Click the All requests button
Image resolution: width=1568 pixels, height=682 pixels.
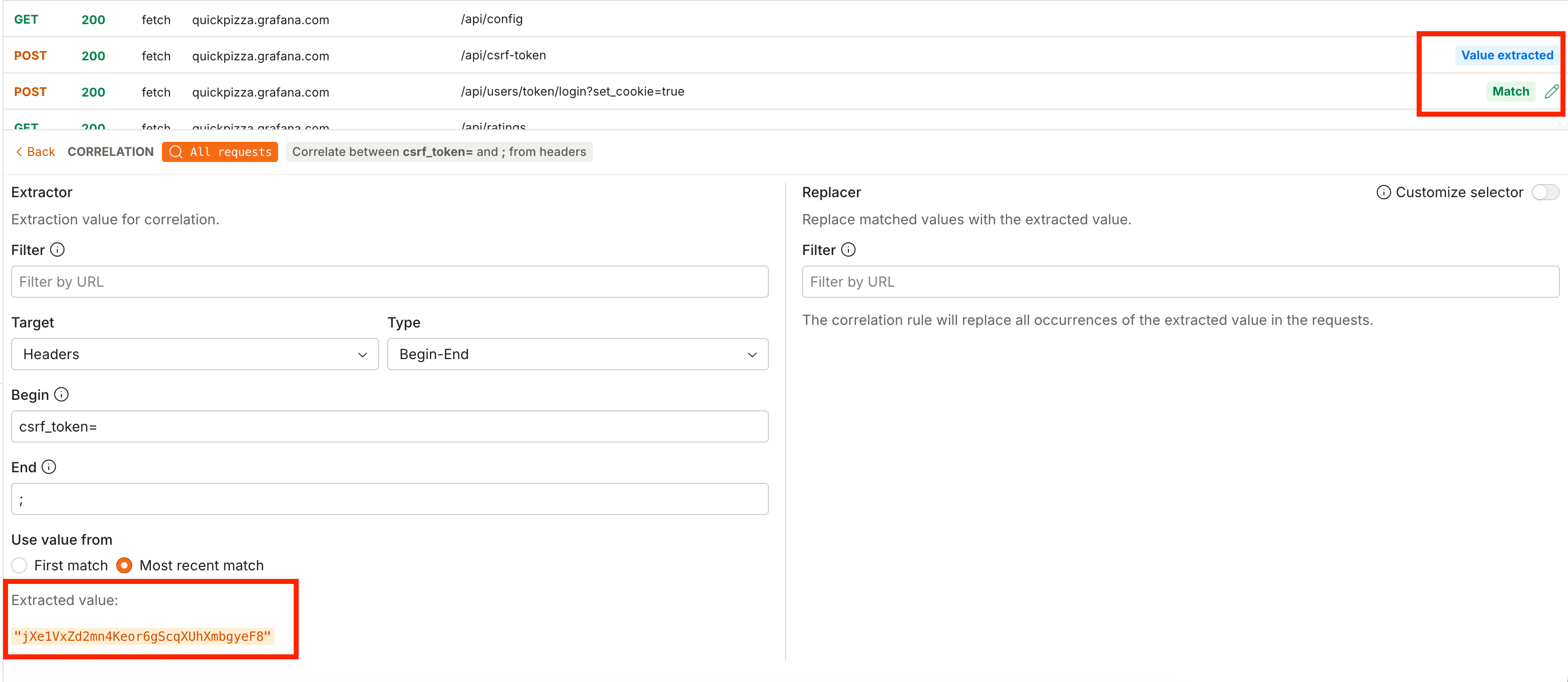coord(220,151)
